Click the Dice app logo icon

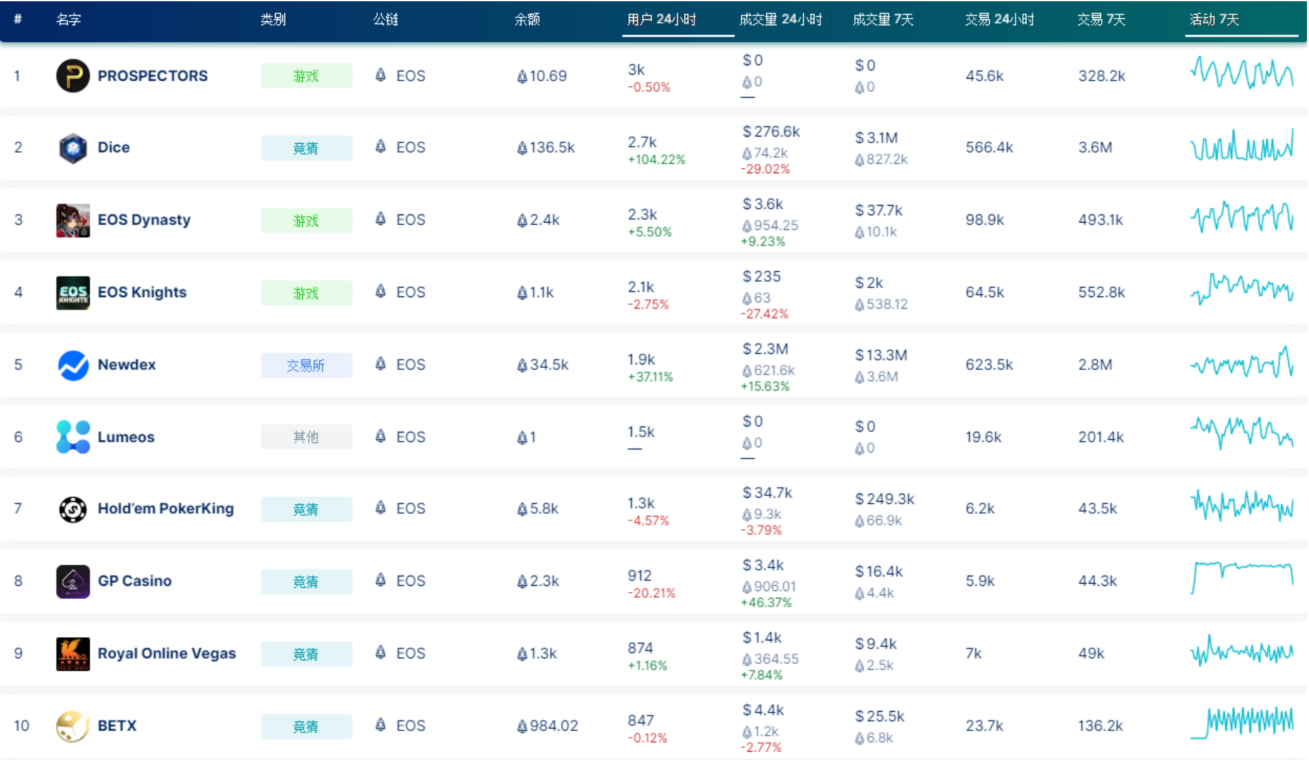(73, 148)
